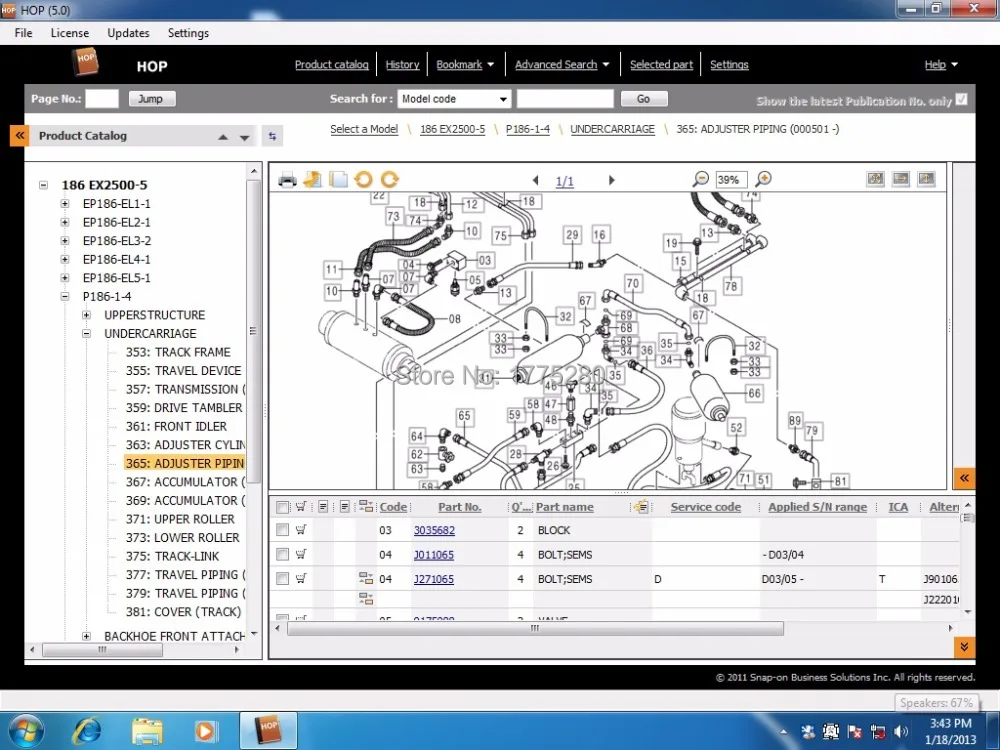Click the four-arrow fit-to-window view icon
Image resolution: width=1000 pixels, height=750 pixels.
click(x=876, y=179)
